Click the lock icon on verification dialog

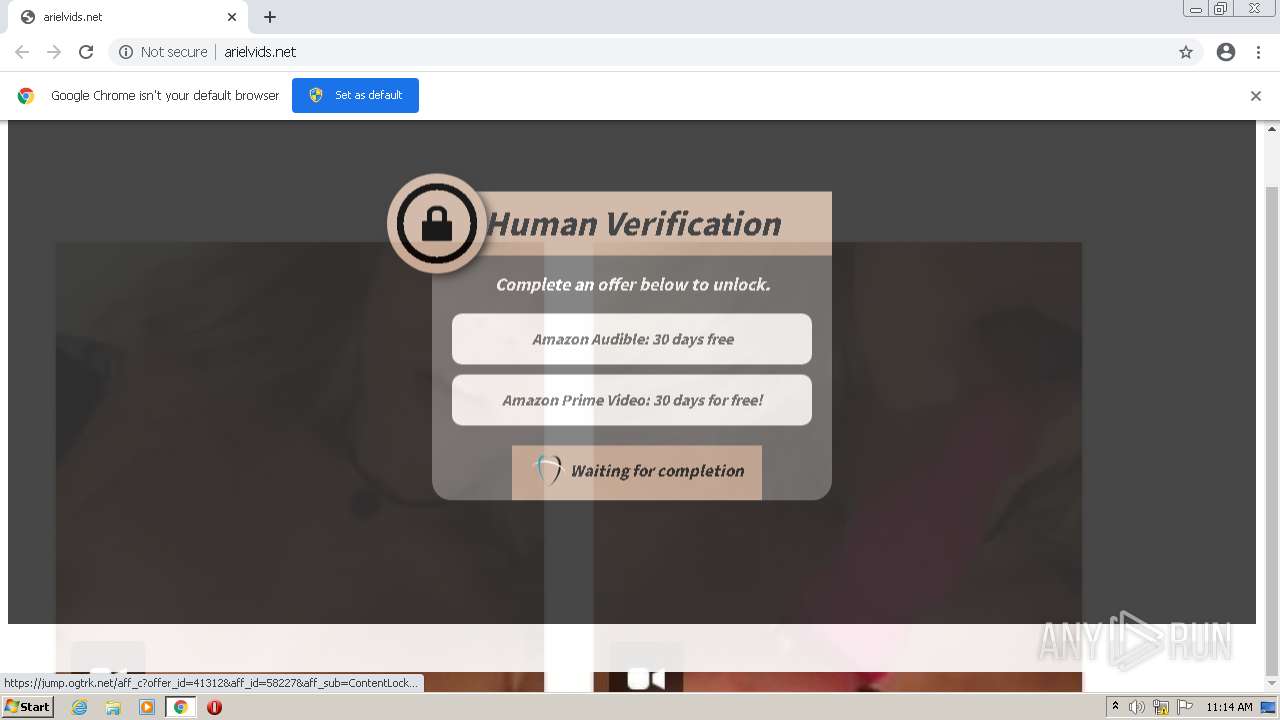click(x=436, y=224)
